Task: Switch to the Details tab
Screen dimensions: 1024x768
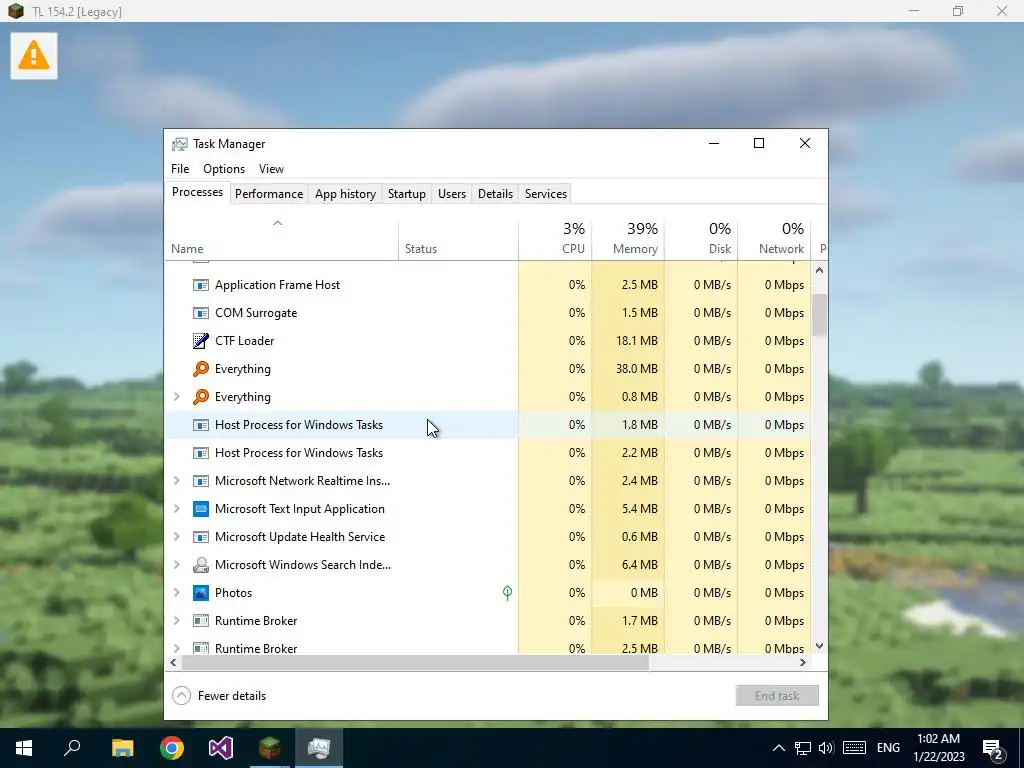Action: 495,194
